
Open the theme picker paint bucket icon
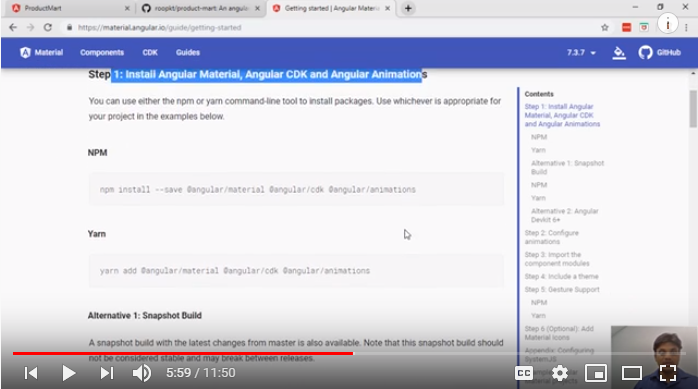pos(619,53)
